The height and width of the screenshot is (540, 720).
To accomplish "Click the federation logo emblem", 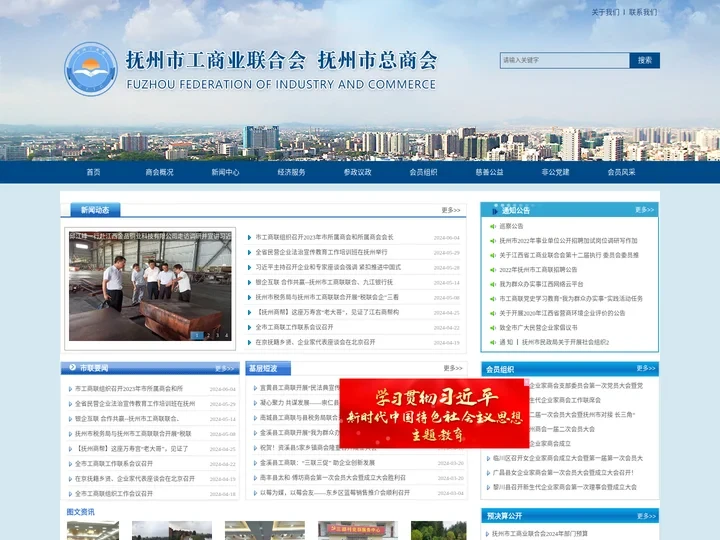I will coord(91,69).
